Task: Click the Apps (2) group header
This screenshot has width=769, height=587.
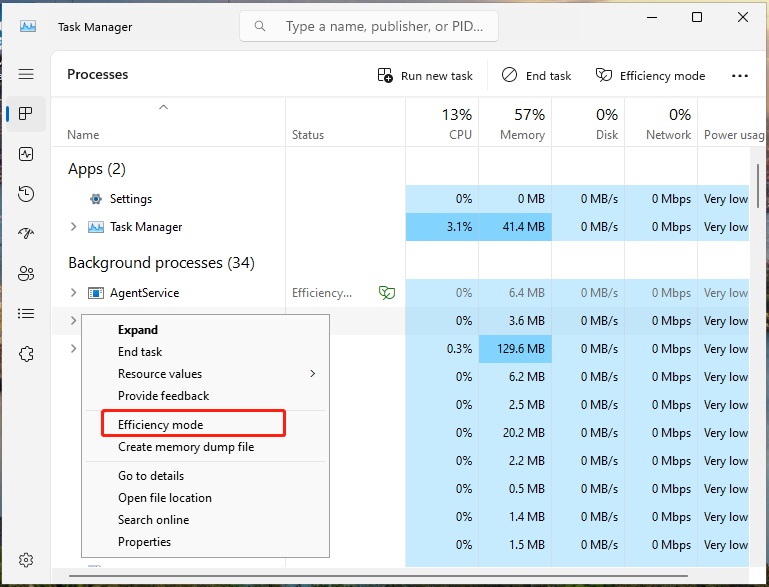Action: (x=97, y=169)
